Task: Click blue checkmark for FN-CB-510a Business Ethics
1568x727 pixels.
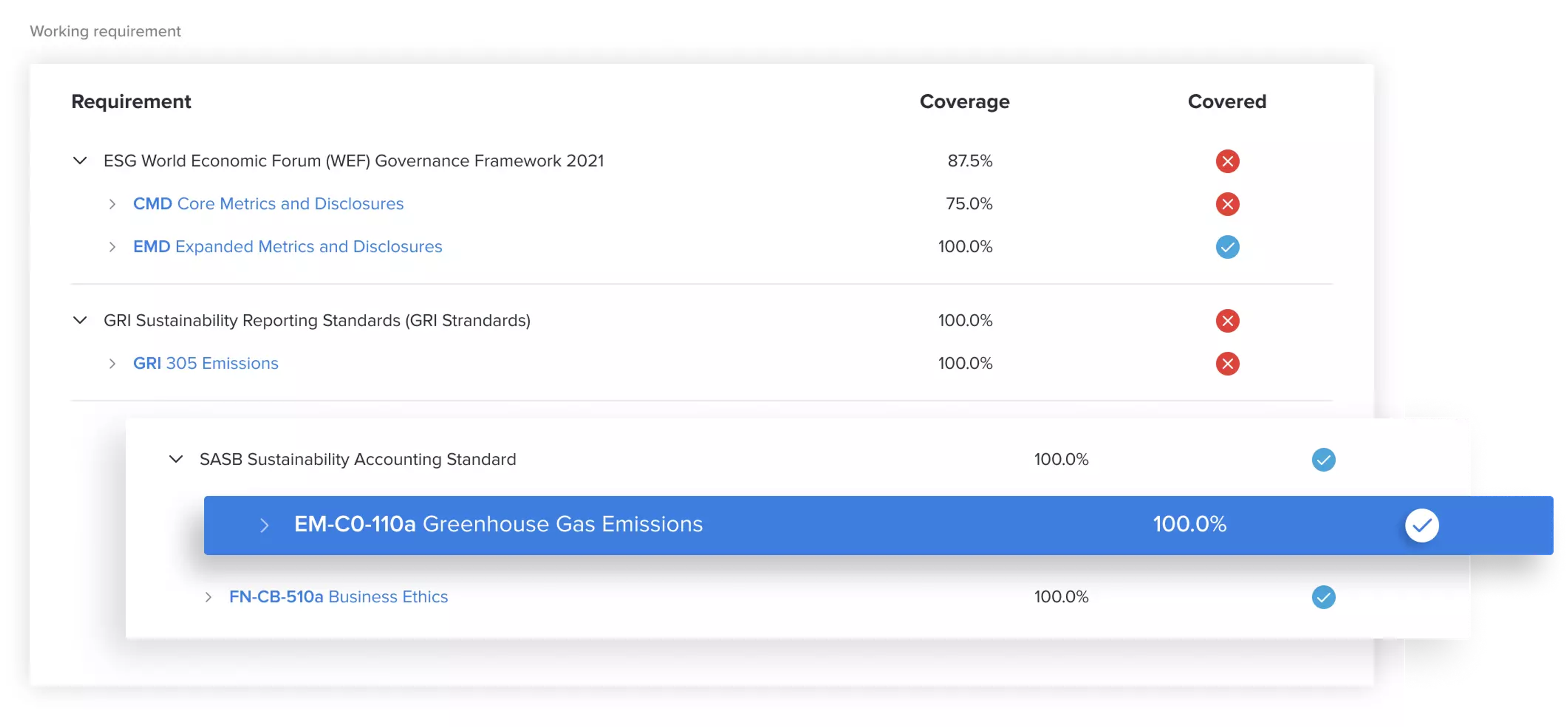Action: coord(1323,597)
